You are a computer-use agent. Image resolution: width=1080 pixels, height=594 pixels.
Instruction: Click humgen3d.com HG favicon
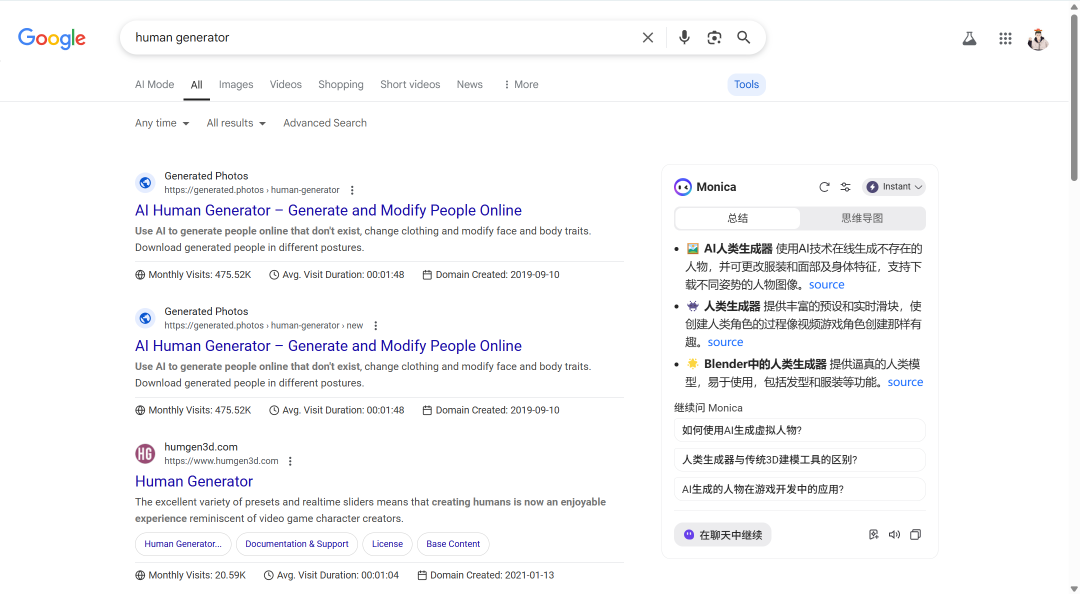tap(145, 453)
